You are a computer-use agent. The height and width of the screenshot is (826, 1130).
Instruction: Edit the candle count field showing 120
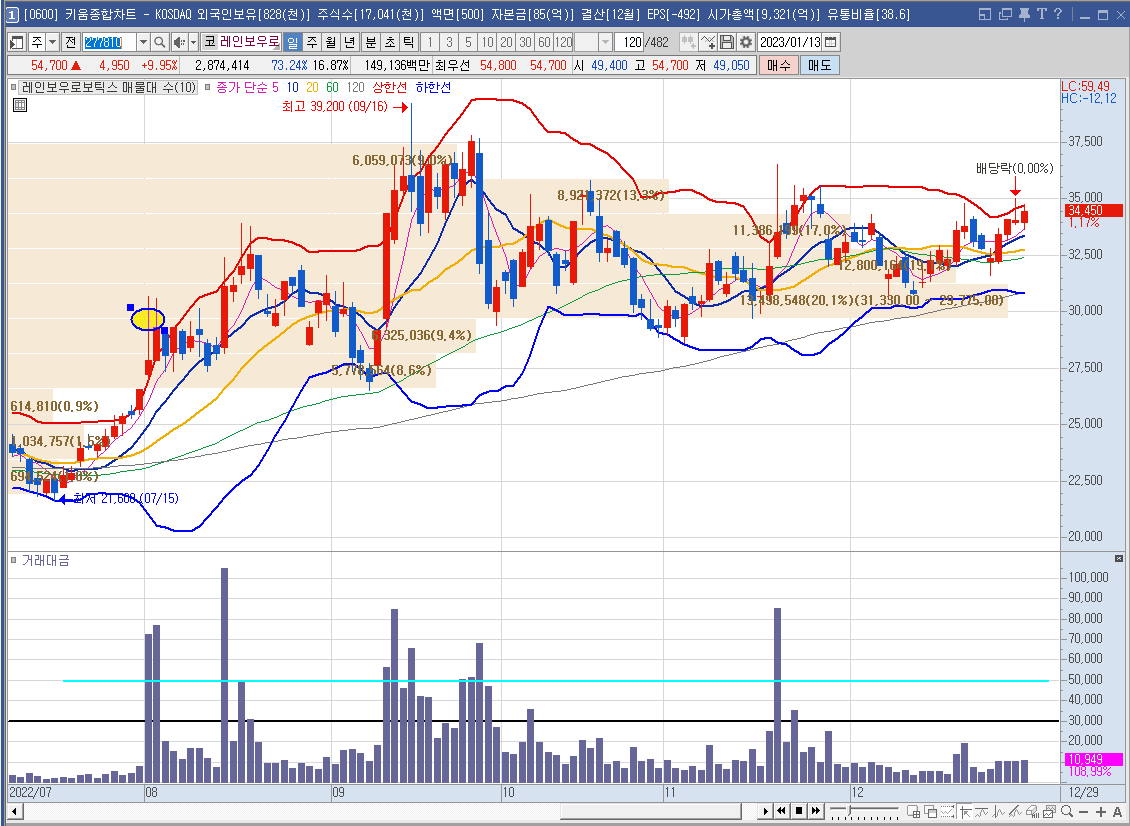coord(629,43)
